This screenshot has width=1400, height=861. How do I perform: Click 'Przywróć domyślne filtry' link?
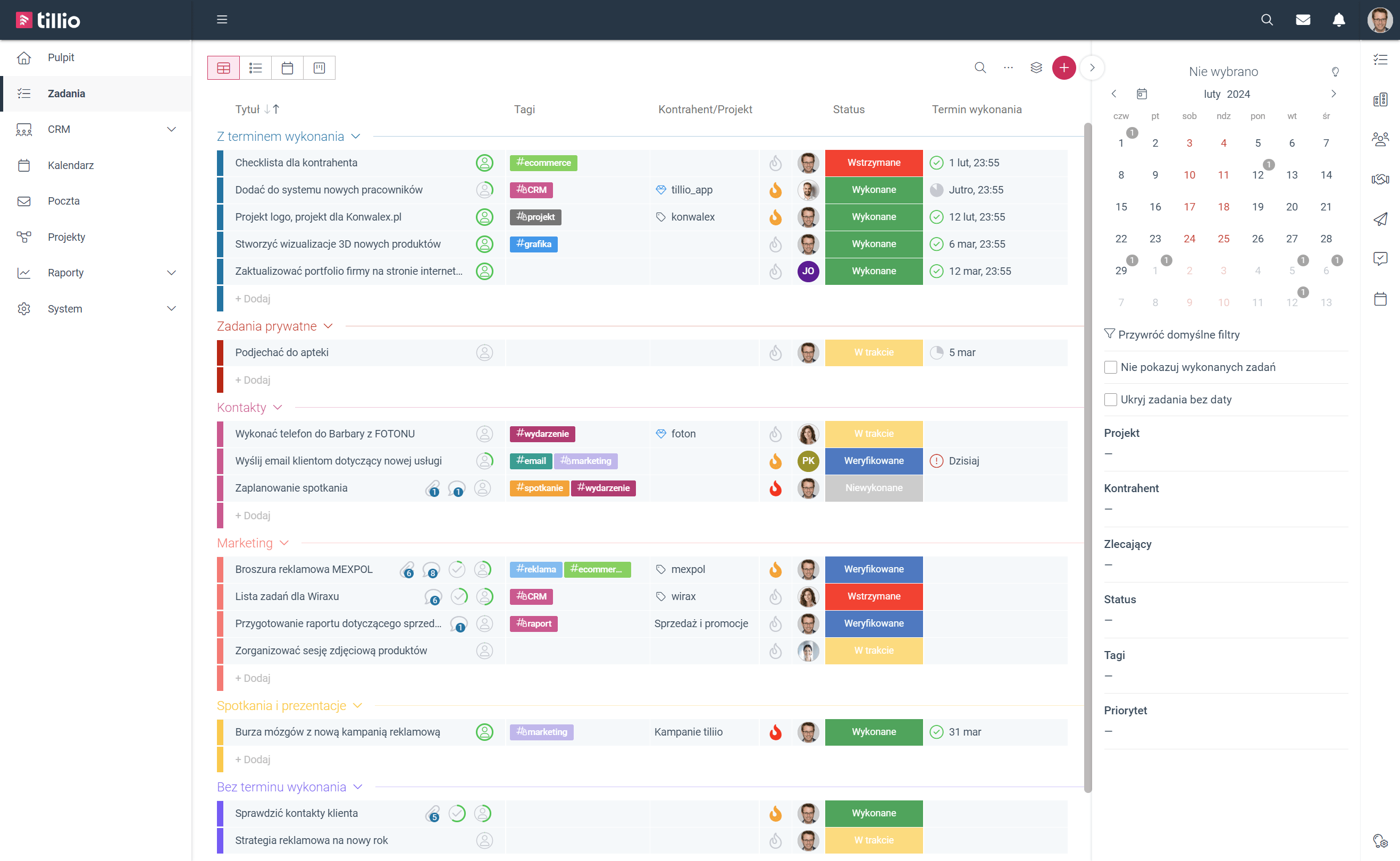pos(1171,335)
